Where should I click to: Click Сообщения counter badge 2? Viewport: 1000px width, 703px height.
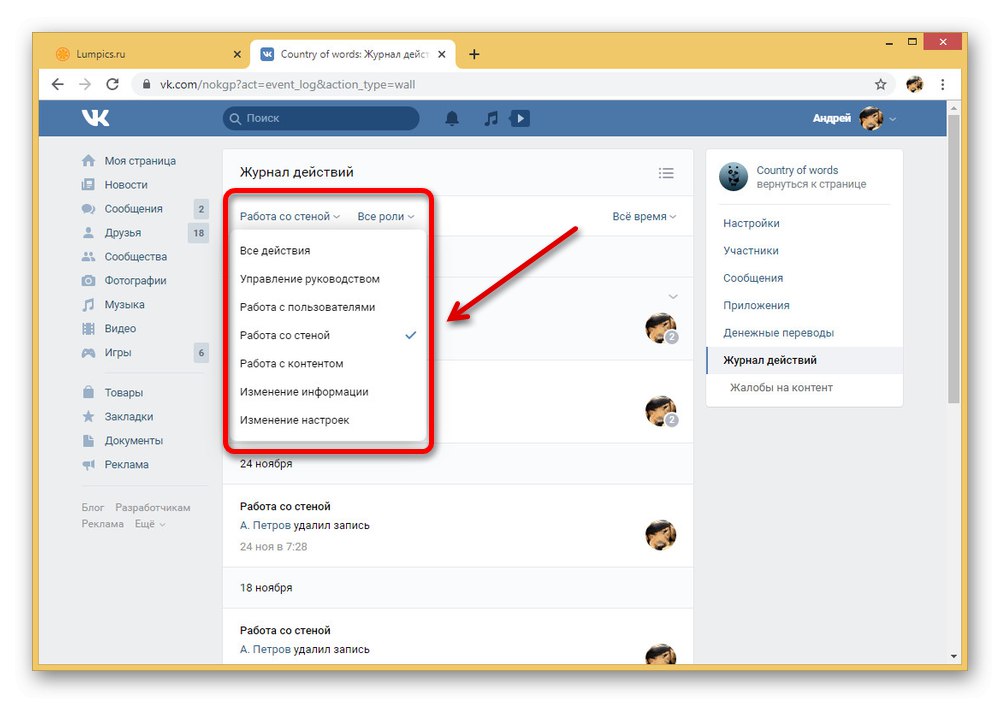(x=202, y=209)
